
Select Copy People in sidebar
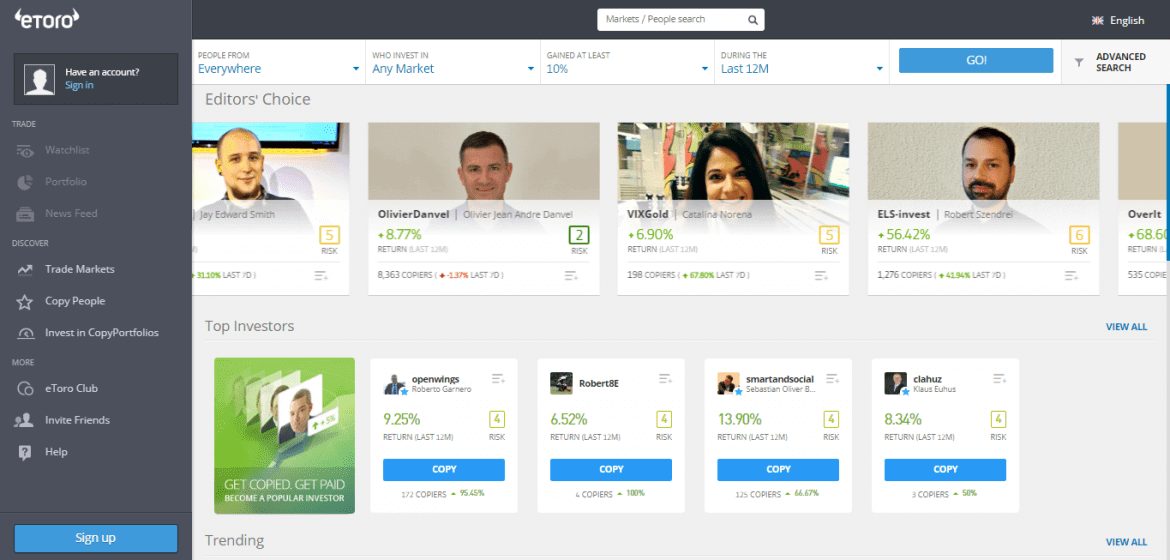(x=74, y=301)
